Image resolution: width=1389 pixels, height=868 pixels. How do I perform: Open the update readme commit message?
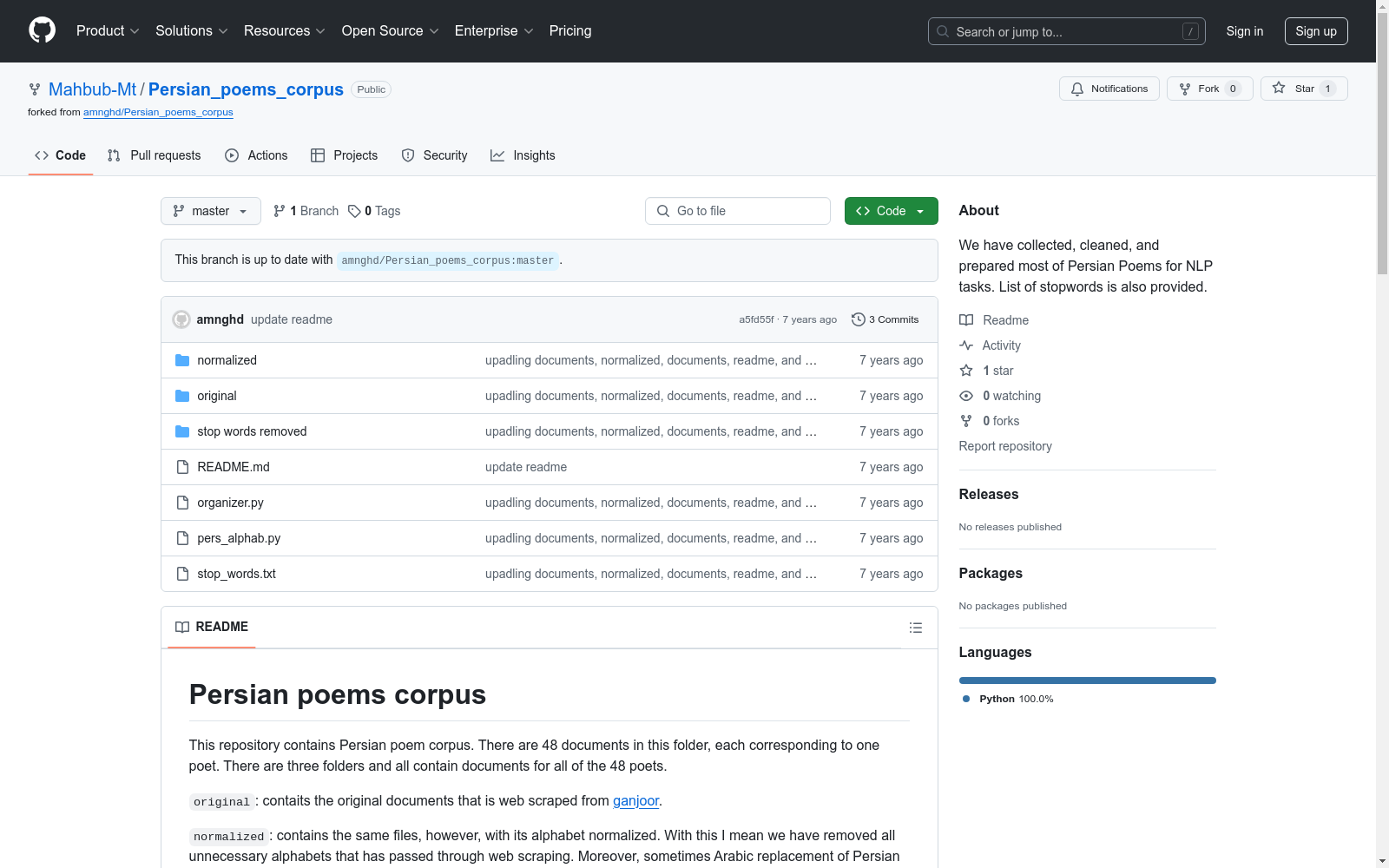tap(292, 319)
